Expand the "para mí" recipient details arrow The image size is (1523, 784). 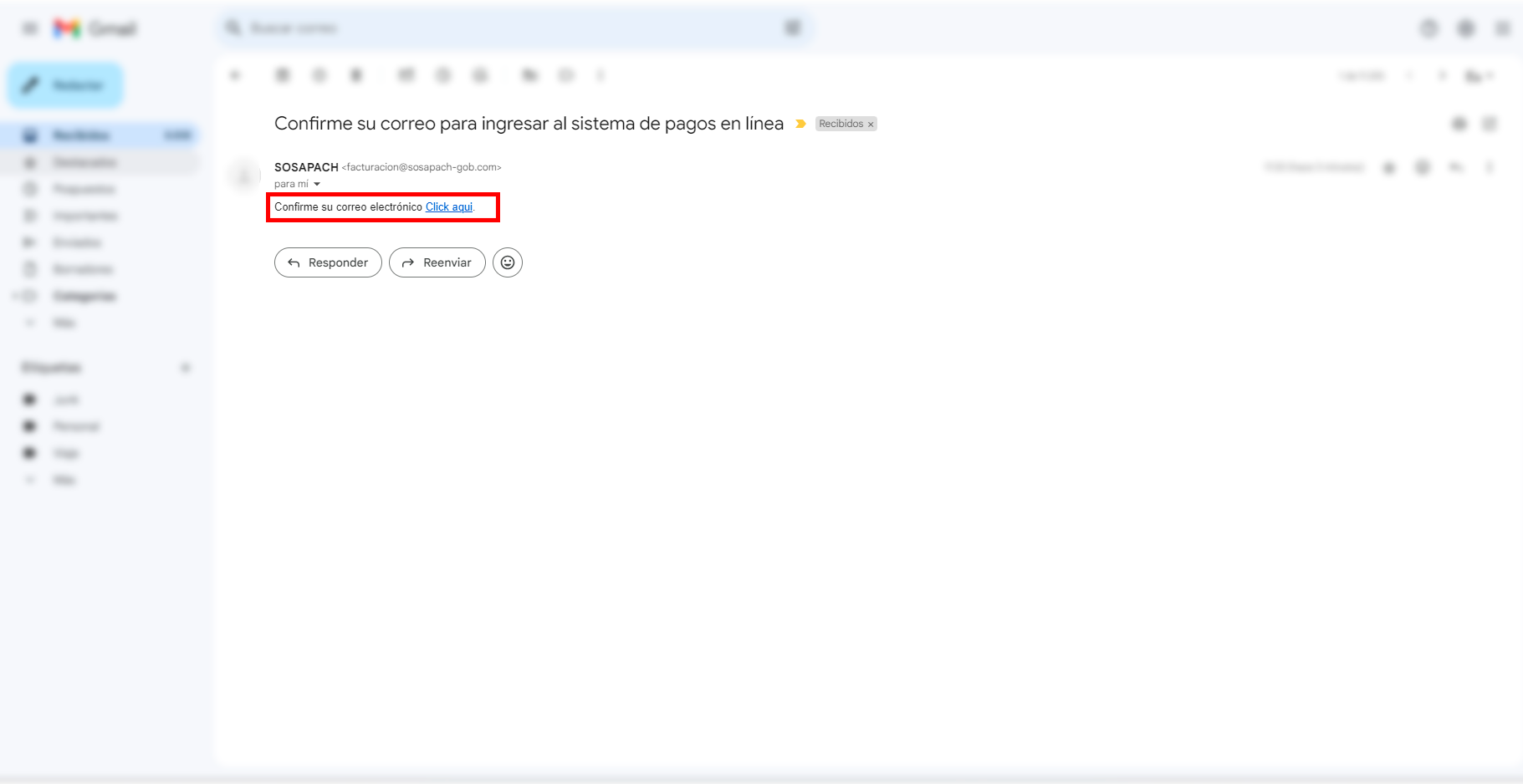coord(317,184)
